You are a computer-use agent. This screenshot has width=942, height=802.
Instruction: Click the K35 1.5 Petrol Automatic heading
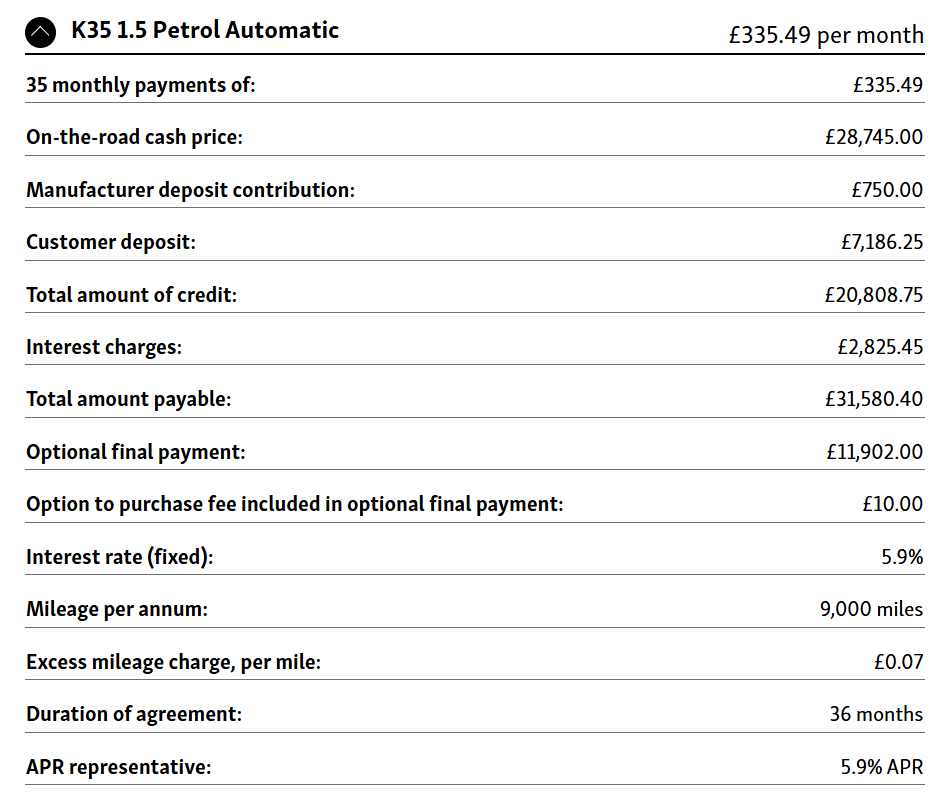[x=205, y=30]
